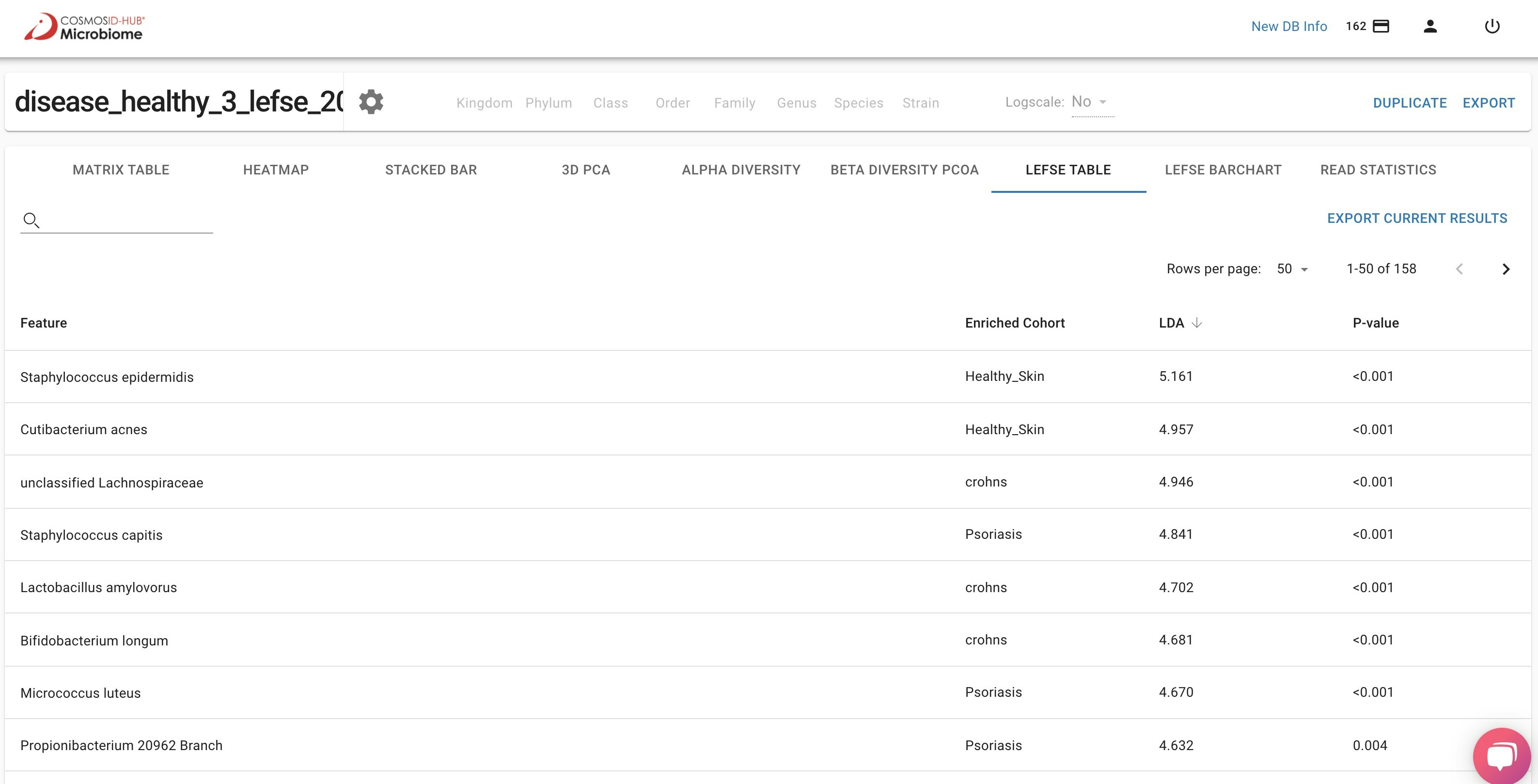The height and width of the screenshot is (784, 1538).
Task: Open the settings gear next to the analysis title
Action: click(371, 102)
